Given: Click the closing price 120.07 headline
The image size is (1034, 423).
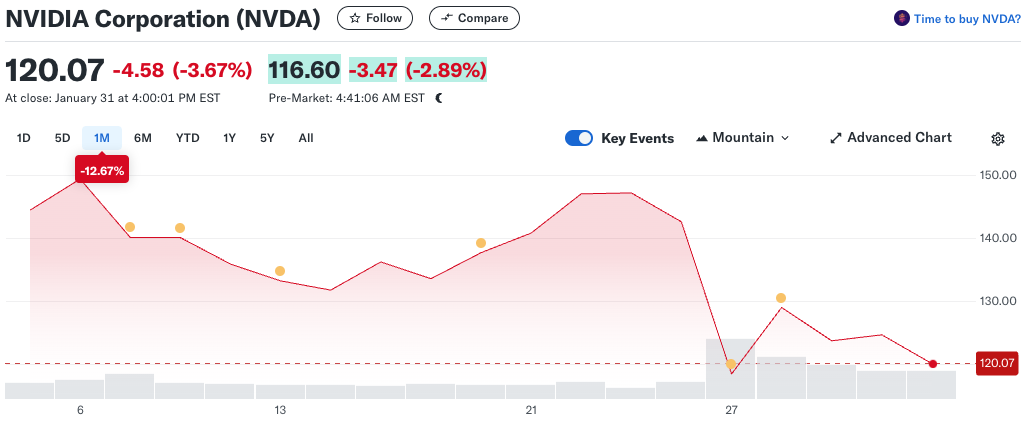Looking at the screenshot, I should pyautogui.click(x=55, y=70).
